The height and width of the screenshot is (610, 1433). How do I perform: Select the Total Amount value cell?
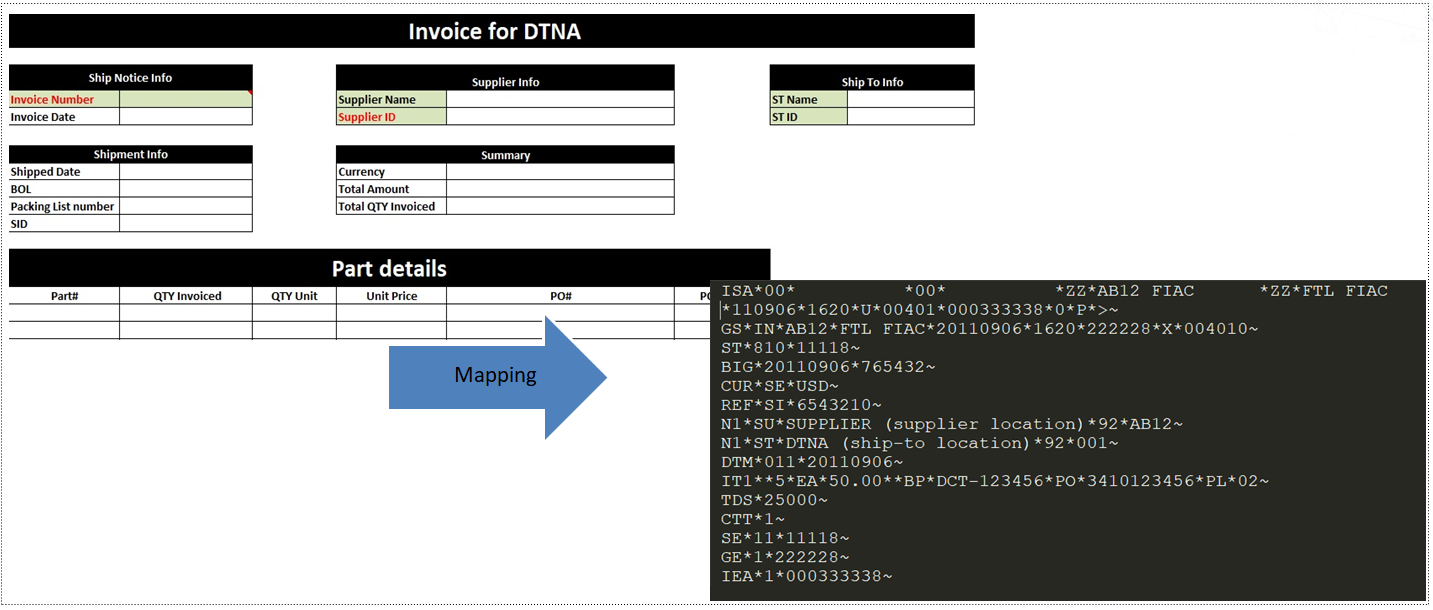[560, 189]
